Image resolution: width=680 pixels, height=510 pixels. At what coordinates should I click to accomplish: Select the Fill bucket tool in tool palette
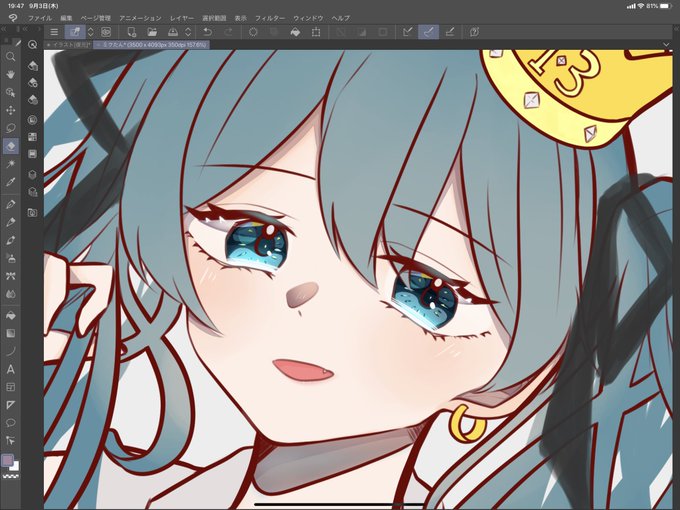pyautogui.click(x=11, y=316)
